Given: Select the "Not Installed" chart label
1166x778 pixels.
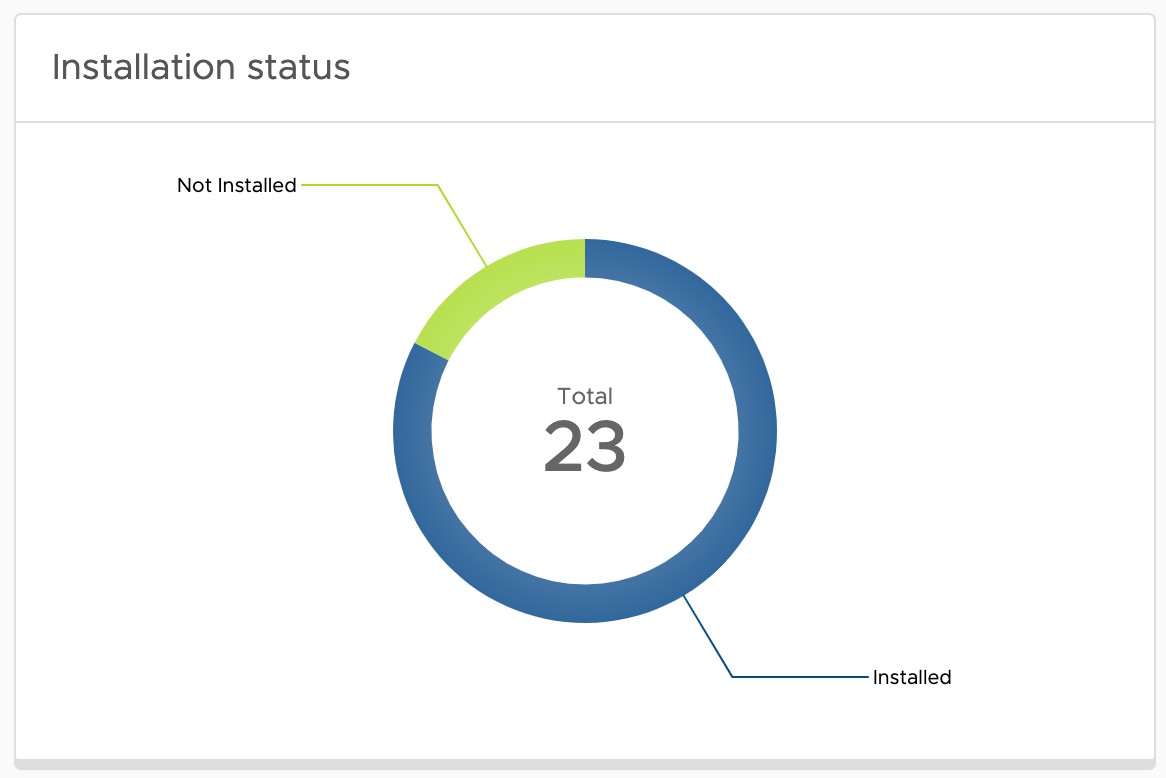Looking at the screenshot, I should point(237,185).
